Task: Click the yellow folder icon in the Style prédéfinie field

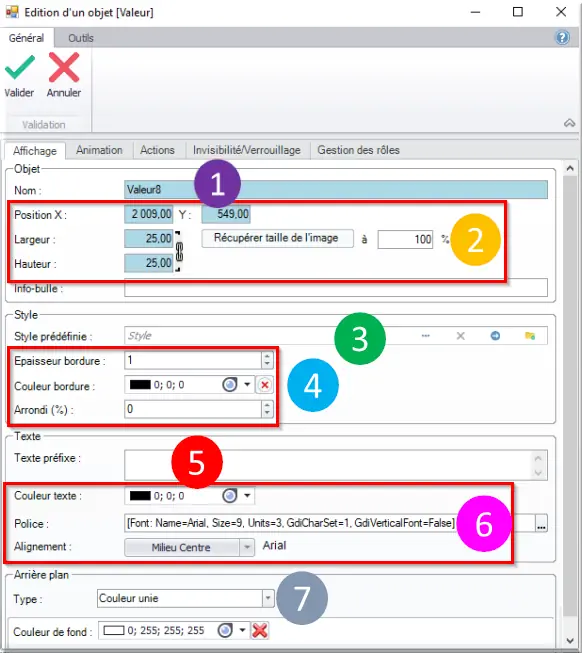Action: click(x=530, y=336)
